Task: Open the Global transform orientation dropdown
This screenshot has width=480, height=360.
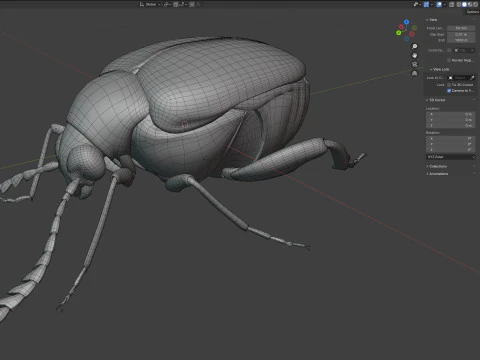Action: [150, 5]
